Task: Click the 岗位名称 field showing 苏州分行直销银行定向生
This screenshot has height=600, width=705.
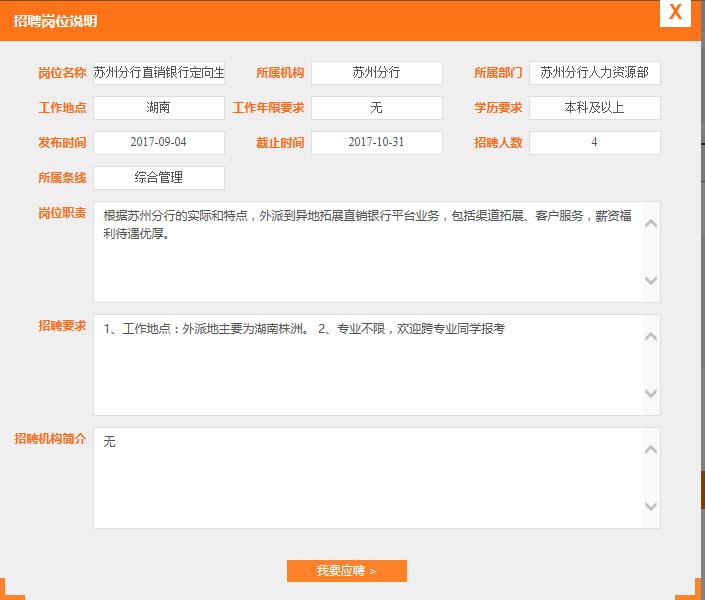Action: click(x=159, y=73)
